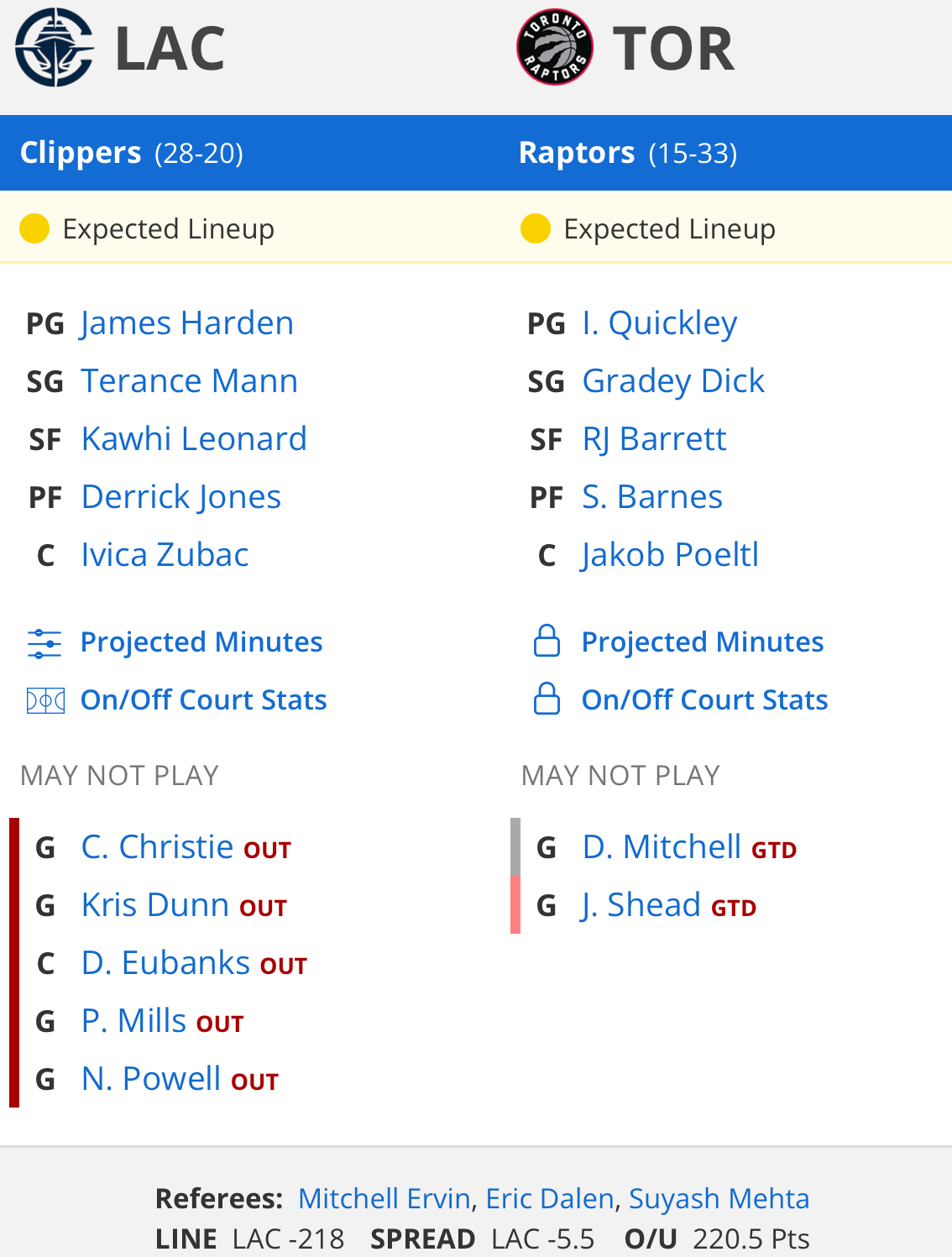Click the Clippers projected minutes sliders icon

click(44, 643)
